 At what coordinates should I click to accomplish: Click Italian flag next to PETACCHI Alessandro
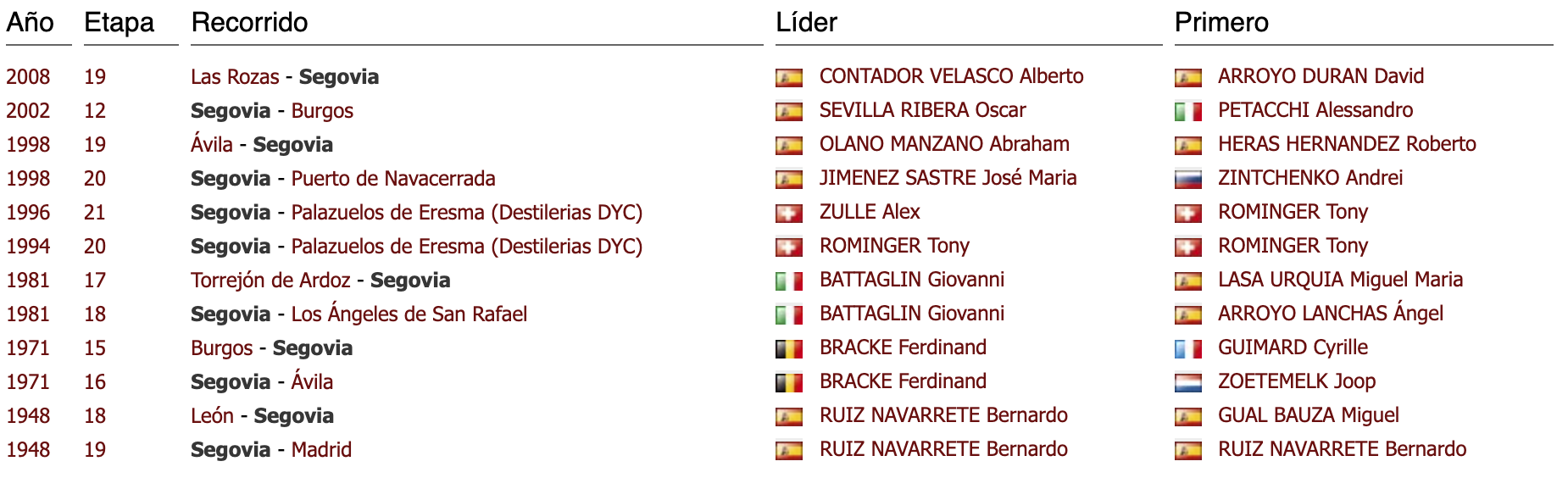coord(1187,112)
